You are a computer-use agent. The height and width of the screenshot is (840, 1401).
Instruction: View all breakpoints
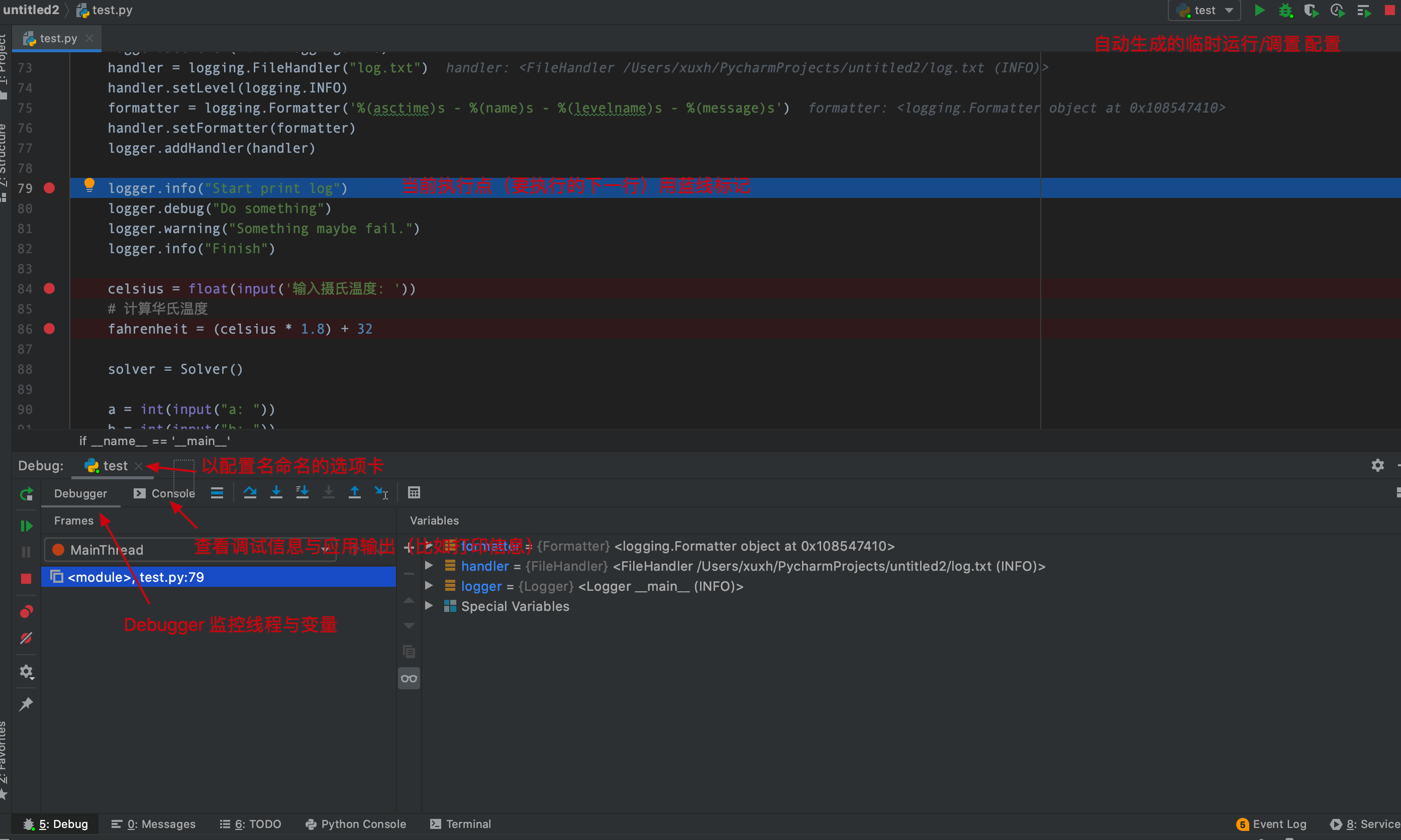26,612
